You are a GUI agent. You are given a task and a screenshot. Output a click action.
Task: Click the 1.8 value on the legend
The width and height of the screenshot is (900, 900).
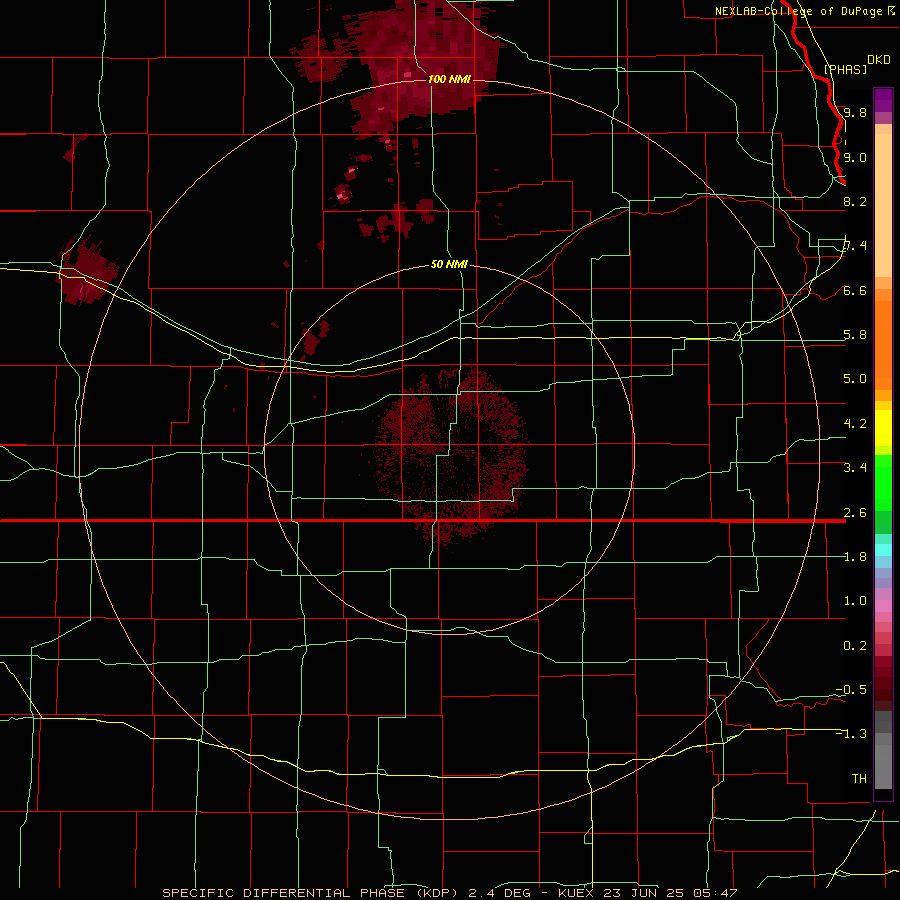(x=855, y=556)
